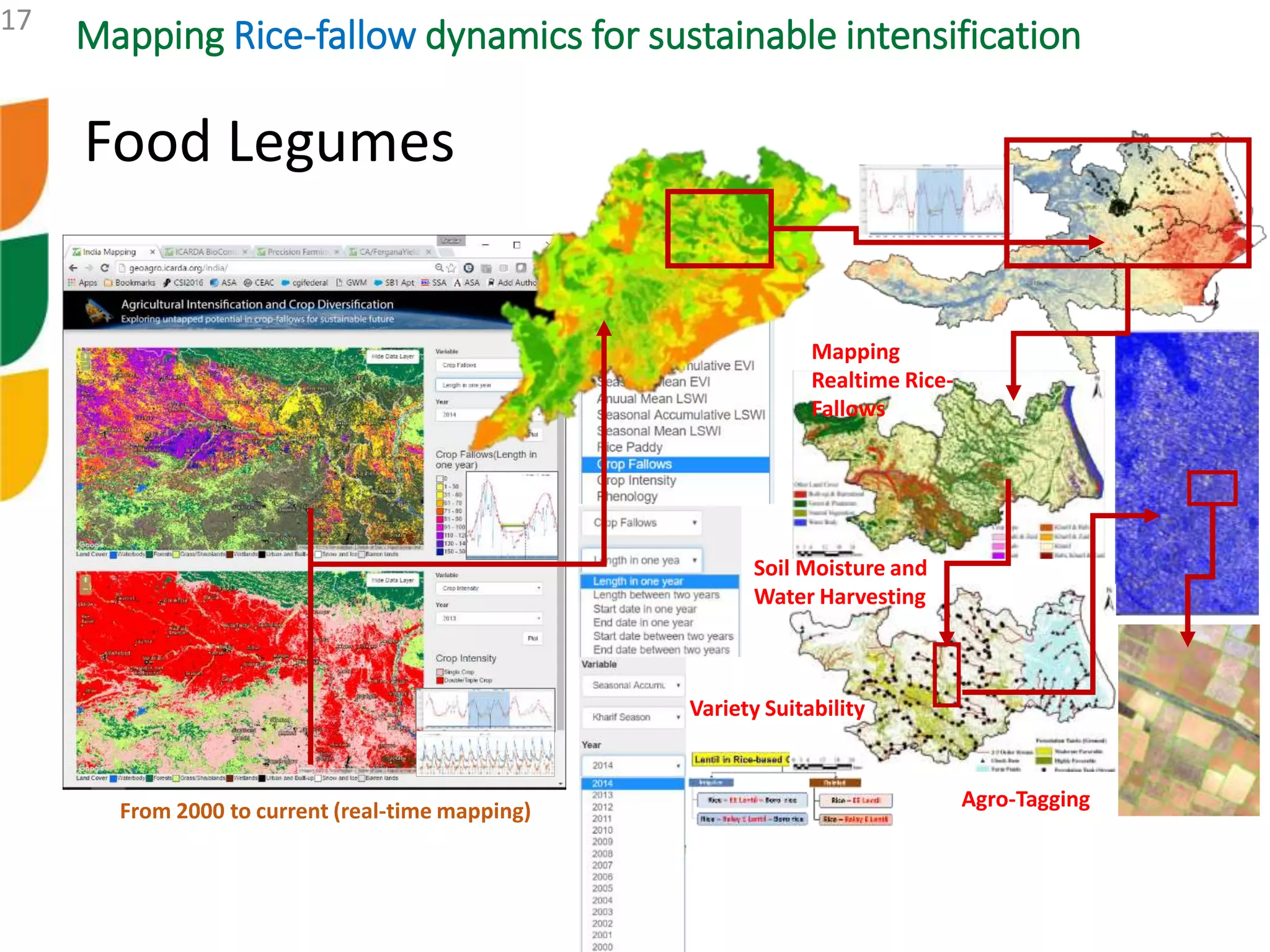This screenshot has height=952, width=1270.
Task: Open Year 2014 dropdown in the browser page
Action: (489, 414)
